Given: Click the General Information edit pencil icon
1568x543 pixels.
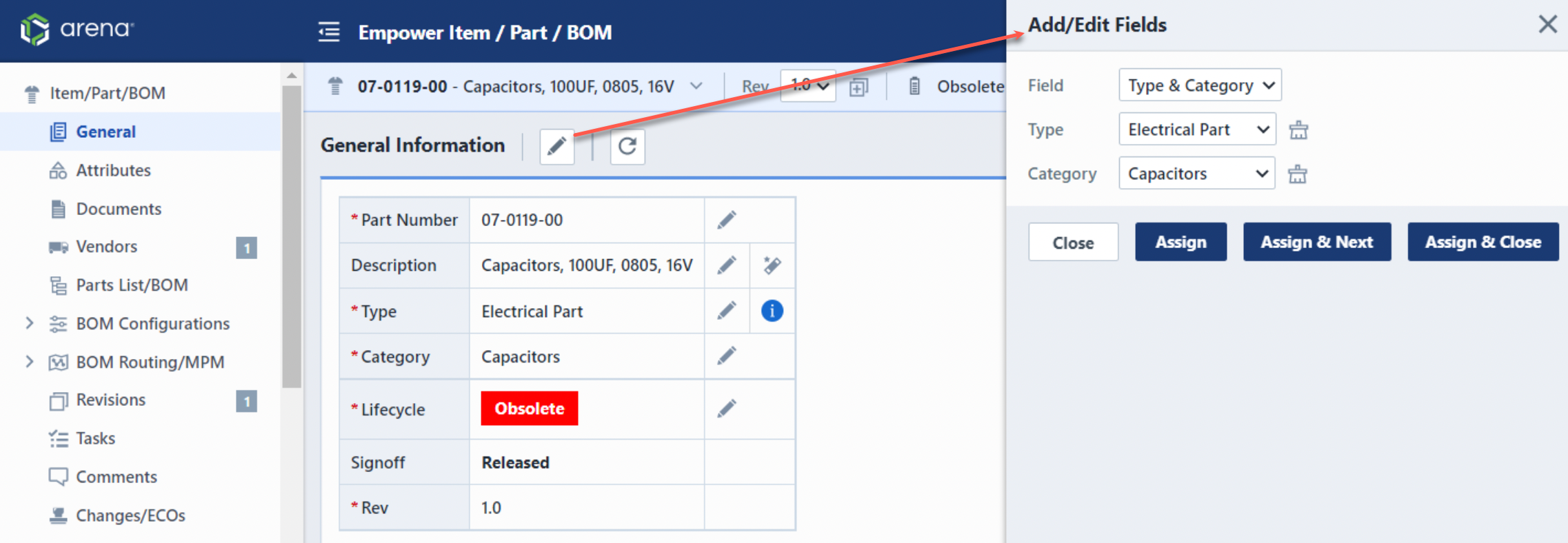Looking at the screenshot, I should click(556, 146).
